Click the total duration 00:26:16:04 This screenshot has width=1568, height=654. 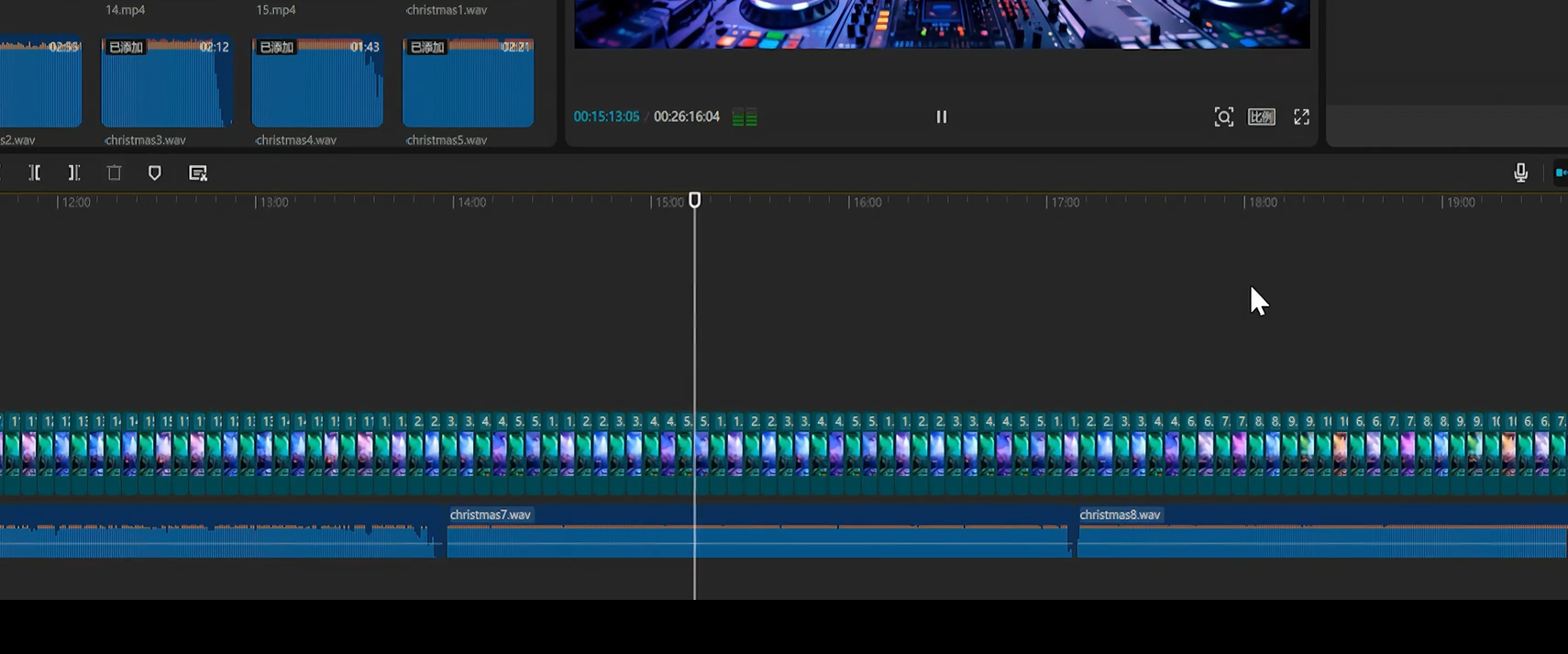(687, 116)
